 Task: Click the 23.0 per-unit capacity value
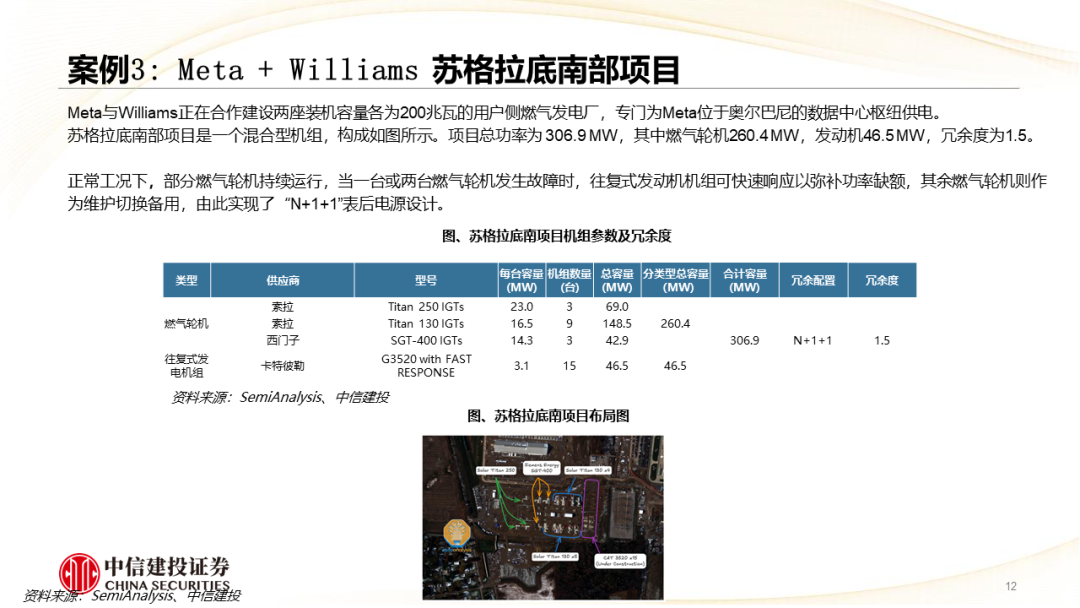521,307
